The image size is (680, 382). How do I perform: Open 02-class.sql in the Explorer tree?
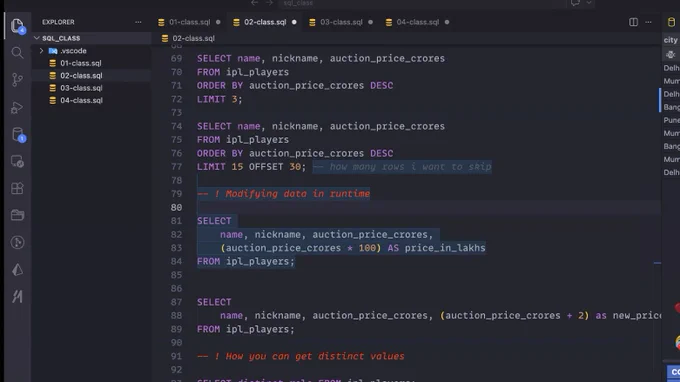click(x=82, y=75)
